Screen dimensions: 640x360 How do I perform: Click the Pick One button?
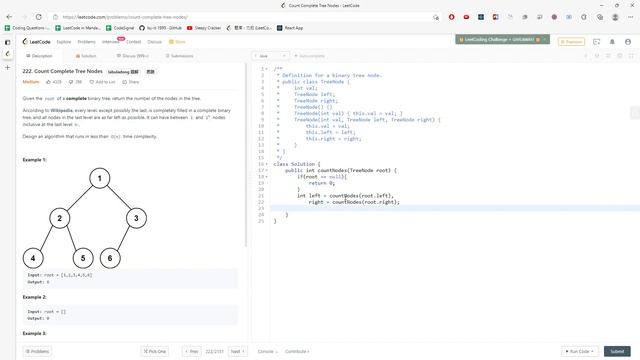click(x=155, y=351)
